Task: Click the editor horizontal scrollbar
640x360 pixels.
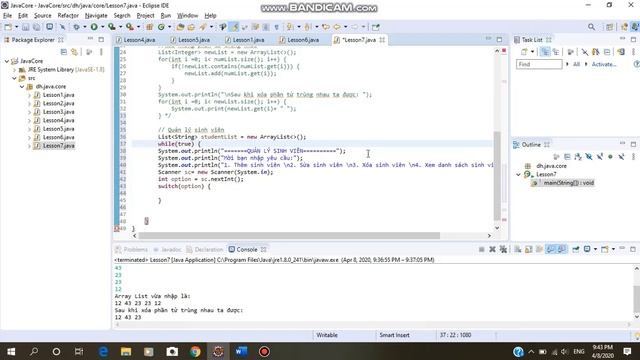Action: point(289,236)
